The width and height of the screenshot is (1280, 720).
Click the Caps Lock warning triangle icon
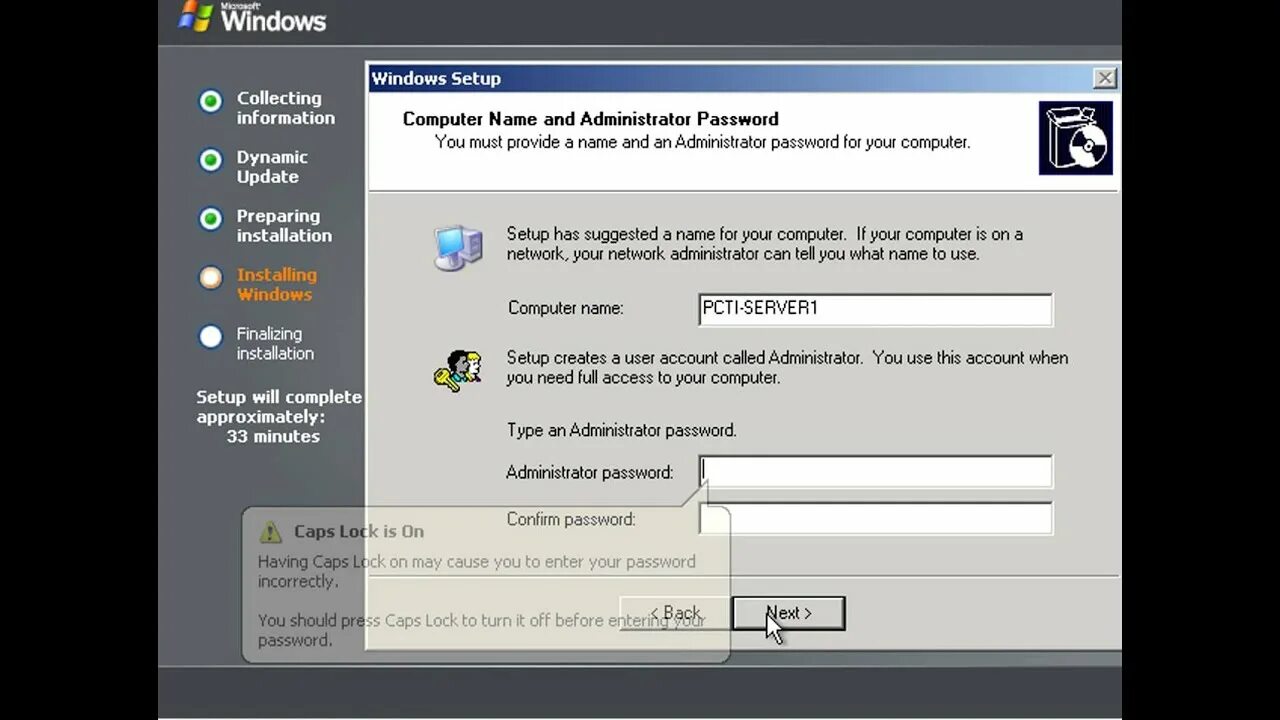(x=270, y=531)
